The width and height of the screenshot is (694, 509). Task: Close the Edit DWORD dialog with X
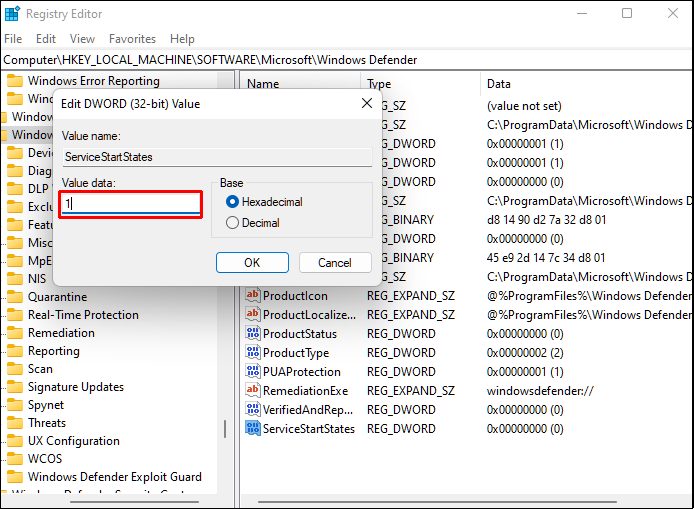point(367,102)
